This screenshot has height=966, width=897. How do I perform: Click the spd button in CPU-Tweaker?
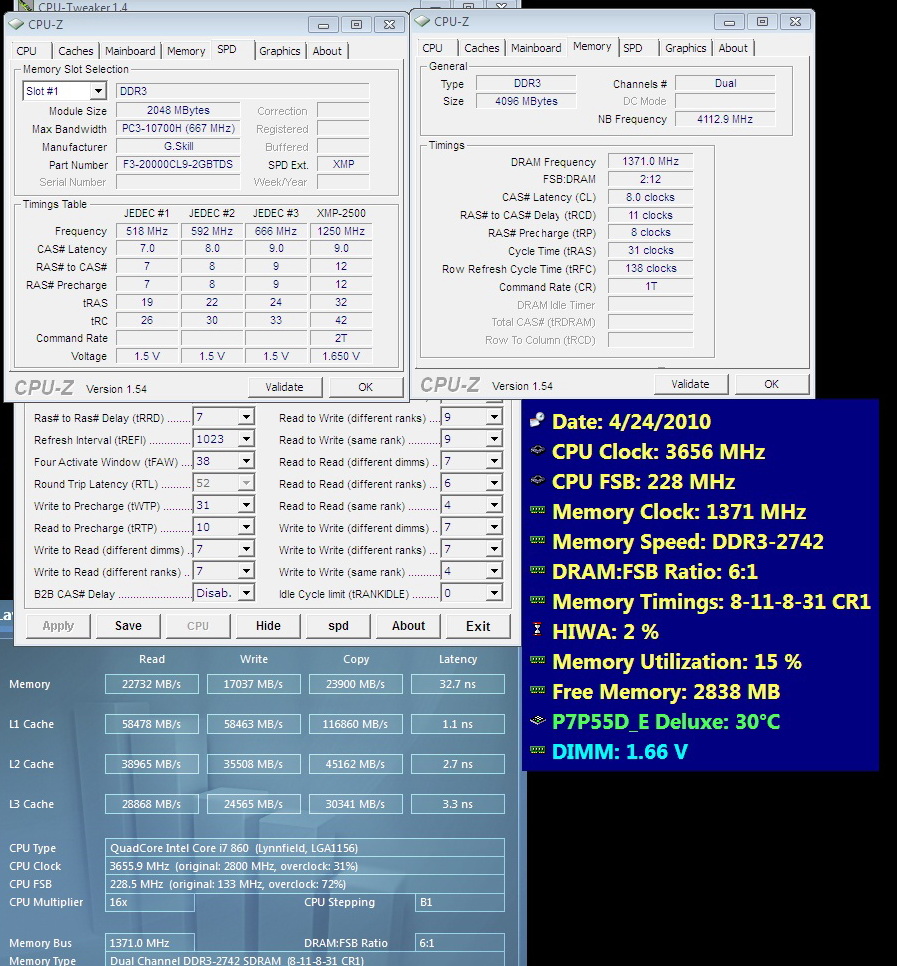point(338,626)
